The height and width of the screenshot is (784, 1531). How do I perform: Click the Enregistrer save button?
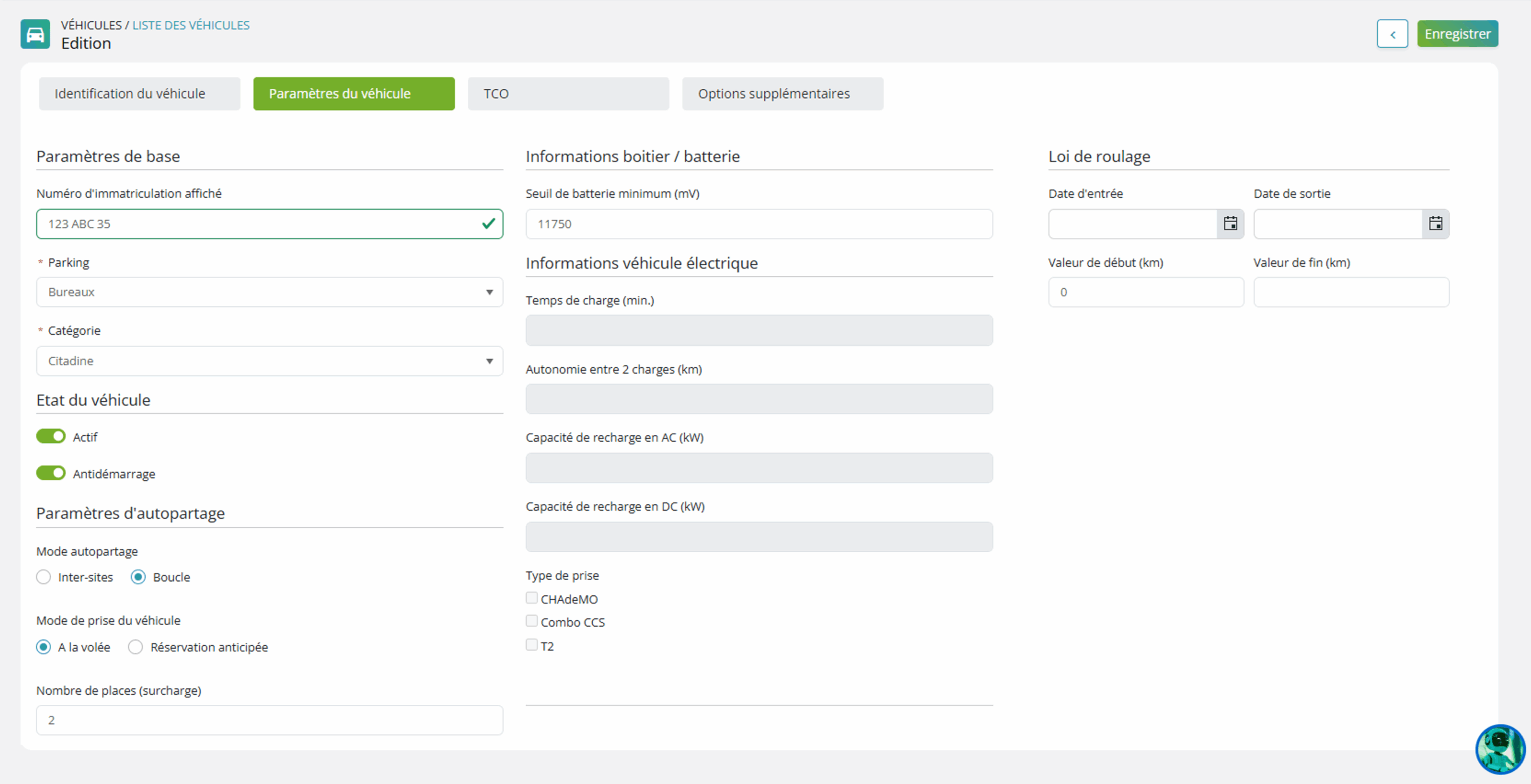pos(1457,34)
